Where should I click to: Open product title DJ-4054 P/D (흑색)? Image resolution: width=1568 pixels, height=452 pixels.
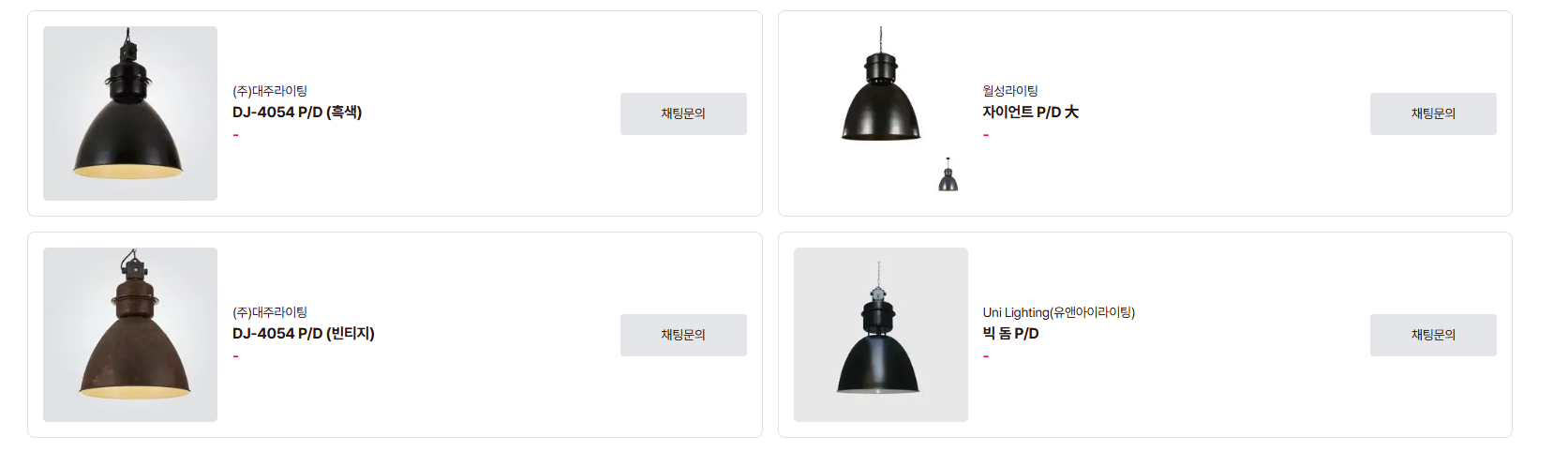297,113
